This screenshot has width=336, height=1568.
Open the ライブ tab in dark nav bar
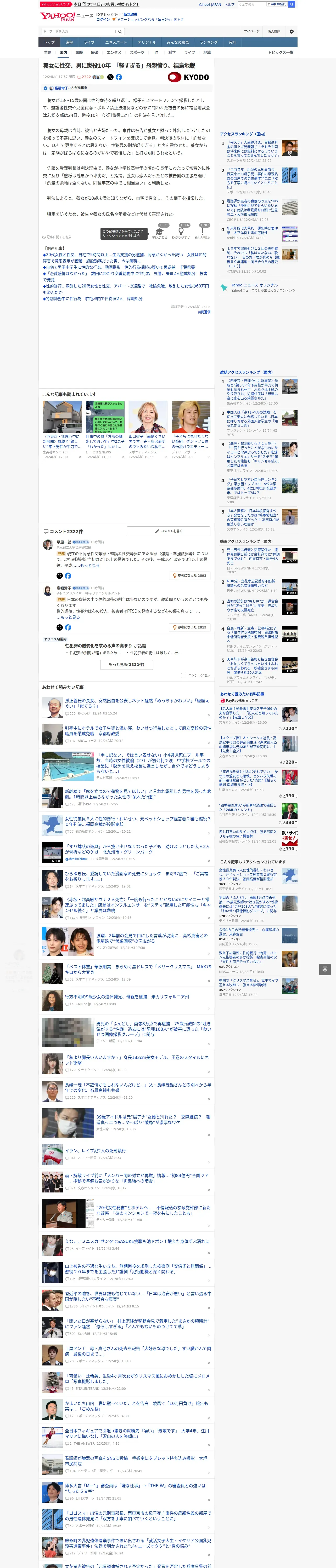click(x=89, y=43)
